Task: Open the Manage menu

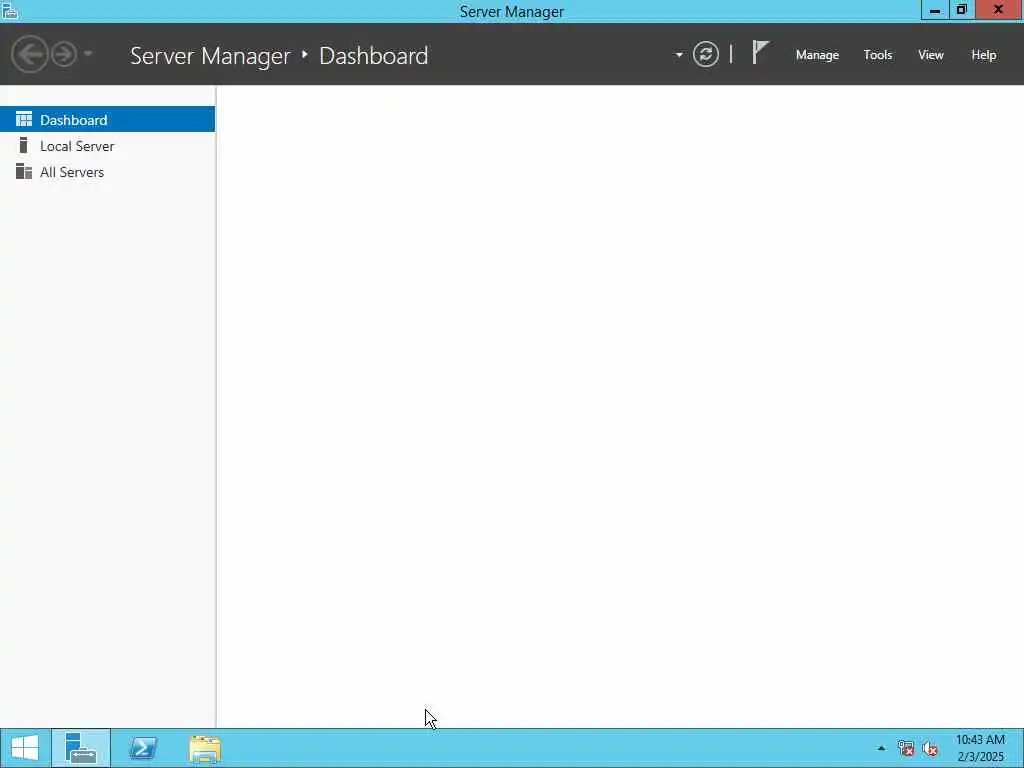Action: coord(817,55)
